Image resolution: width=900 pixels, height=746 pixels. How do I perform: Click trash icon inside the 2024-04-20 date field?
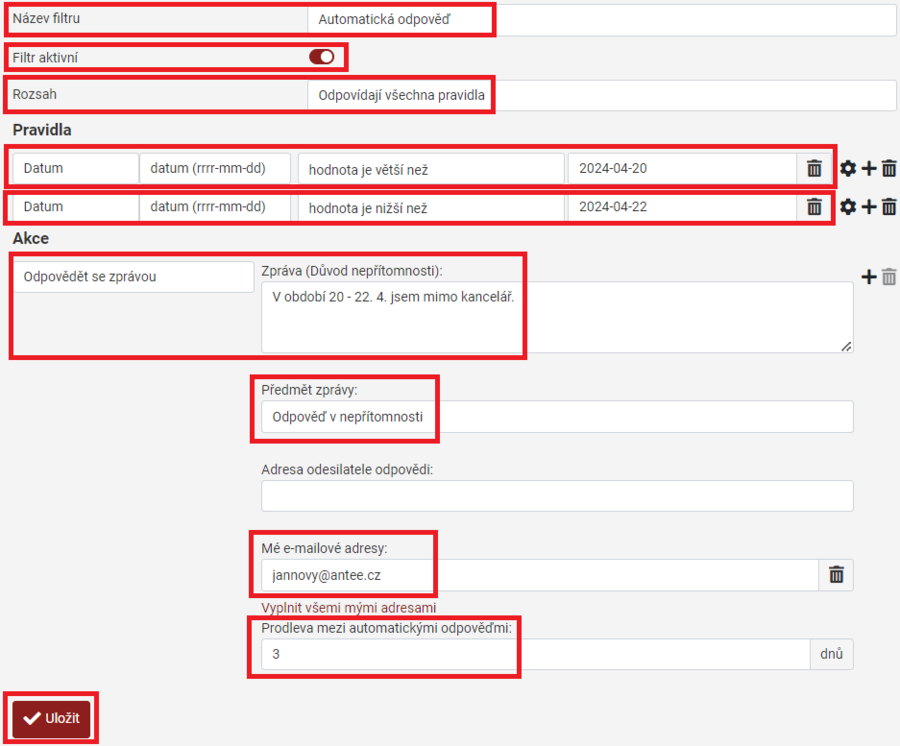[x=814, y=169]
